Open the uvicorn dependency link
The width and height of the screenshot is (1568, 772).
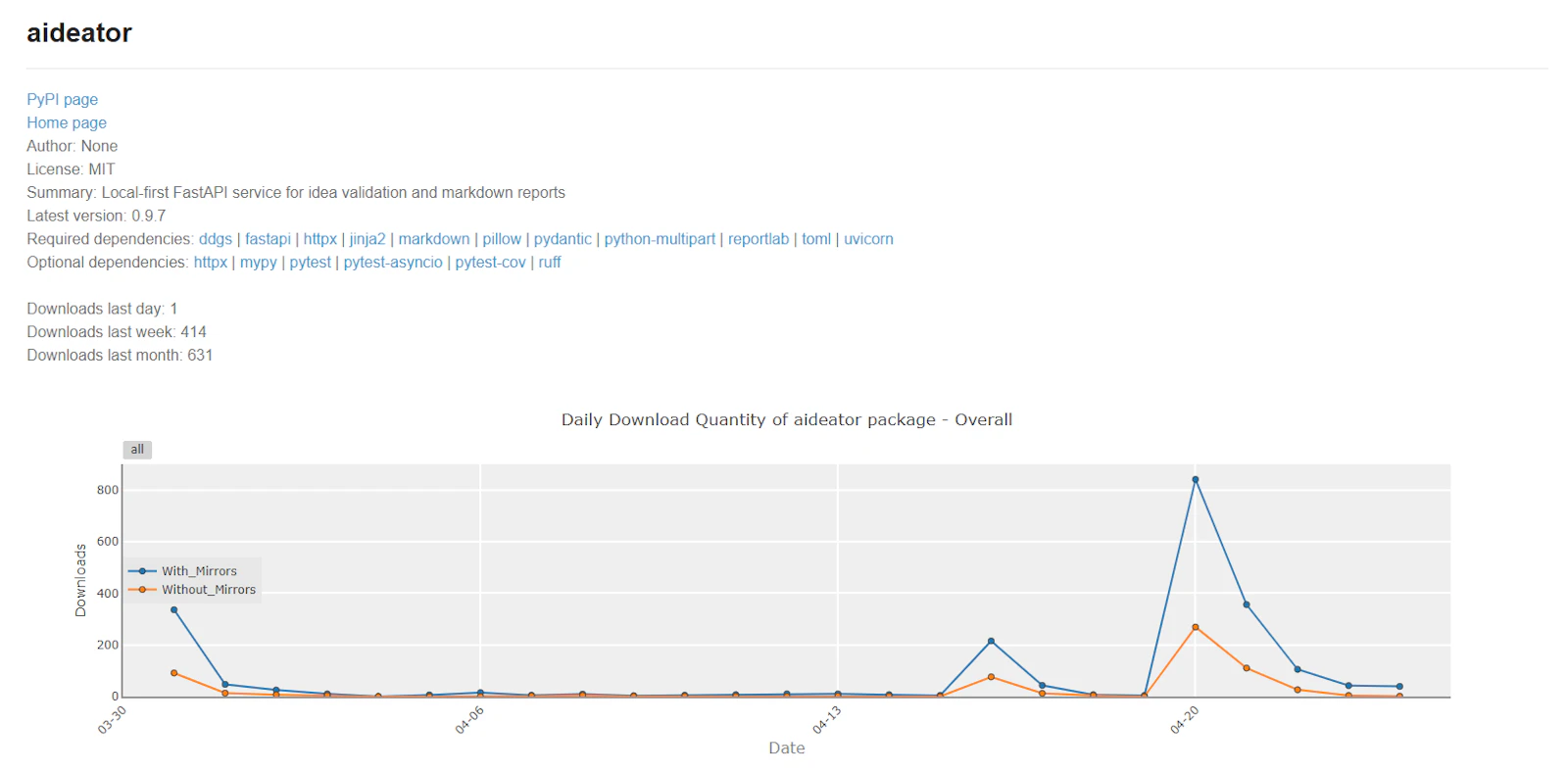pyautogui.click(x=868, y=239)
